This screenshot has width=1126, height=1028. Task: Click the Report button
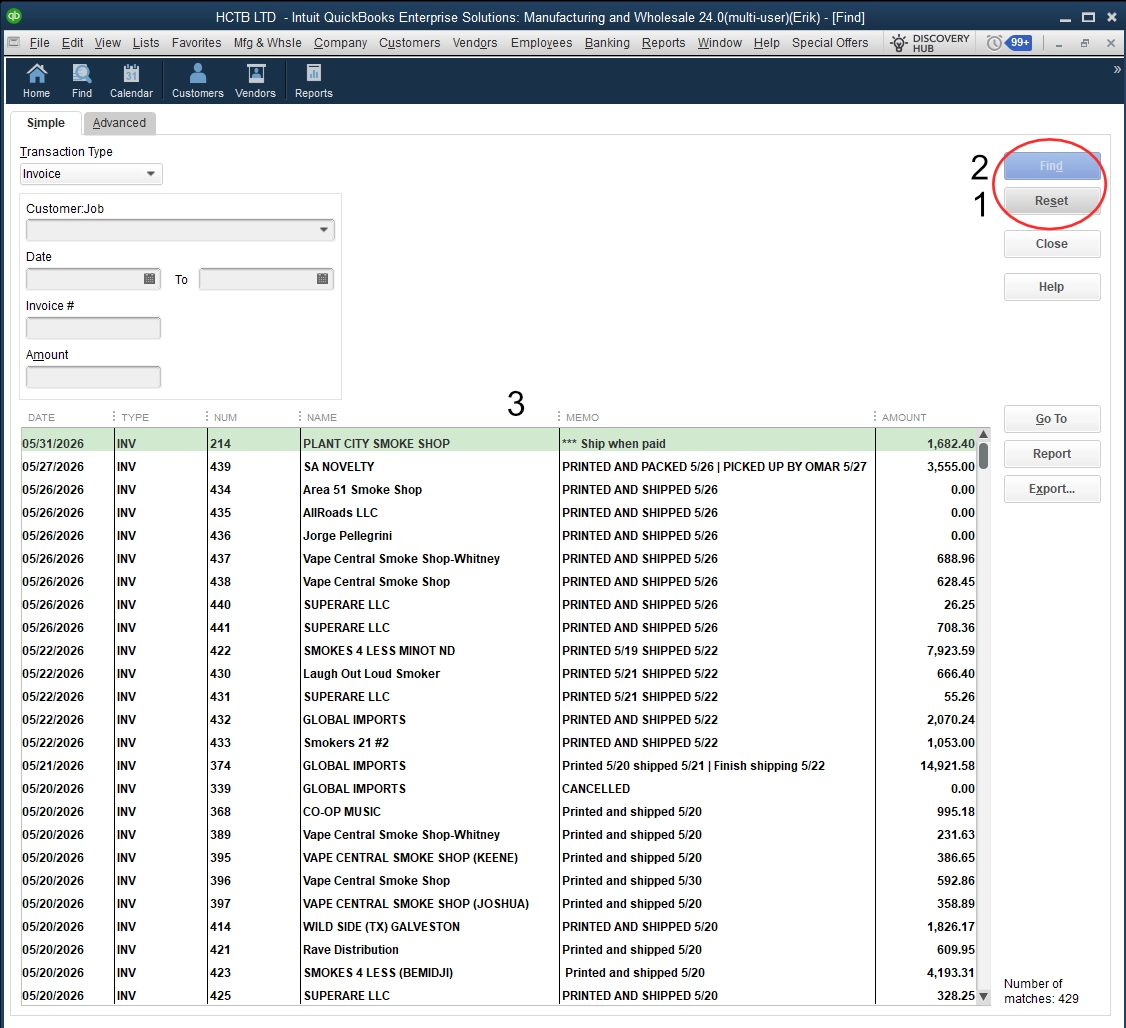point(1051,454)
